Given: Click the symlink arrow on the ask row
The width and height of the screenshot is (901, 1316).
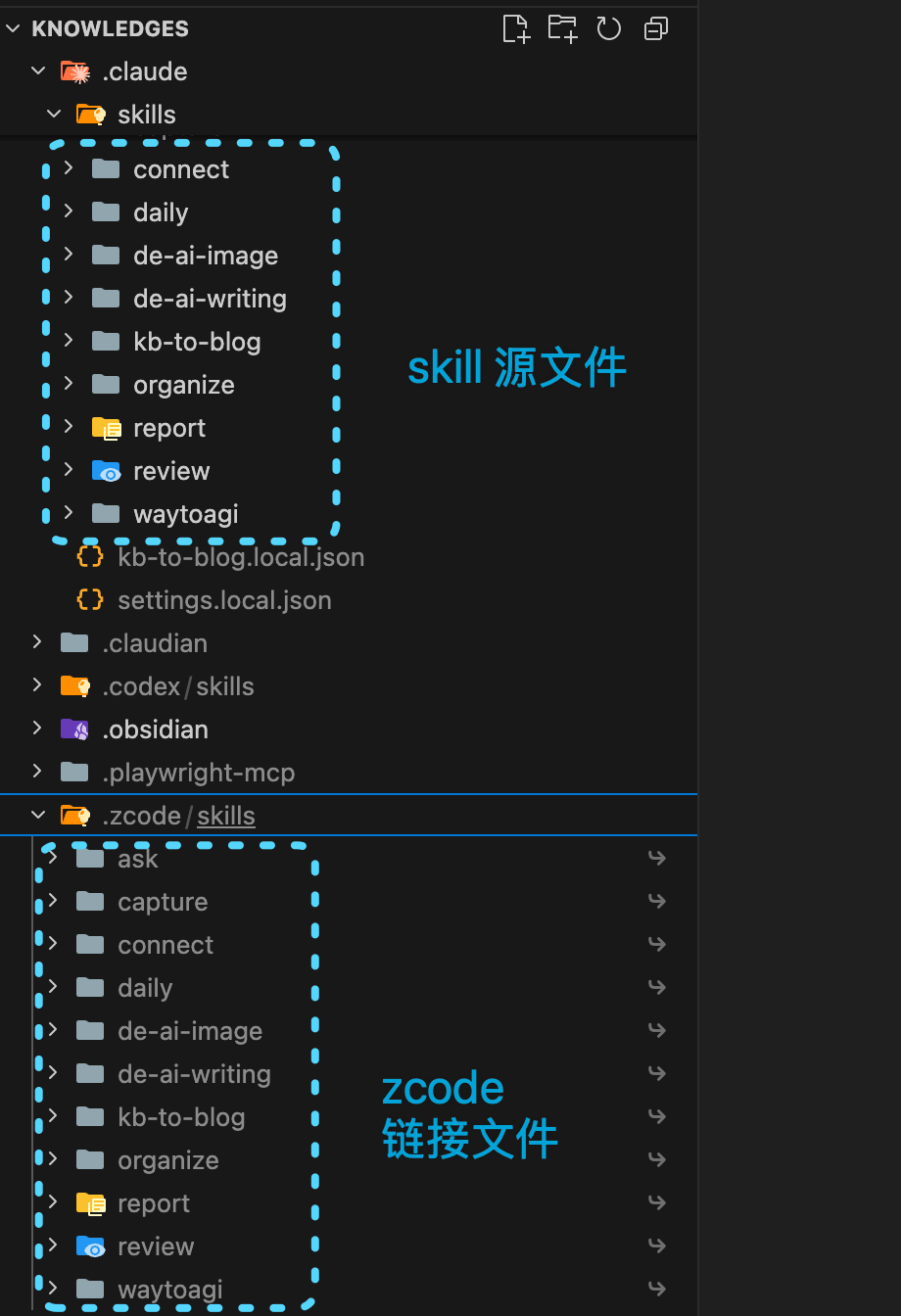Looking at the screenshot, I should [657, 859].
